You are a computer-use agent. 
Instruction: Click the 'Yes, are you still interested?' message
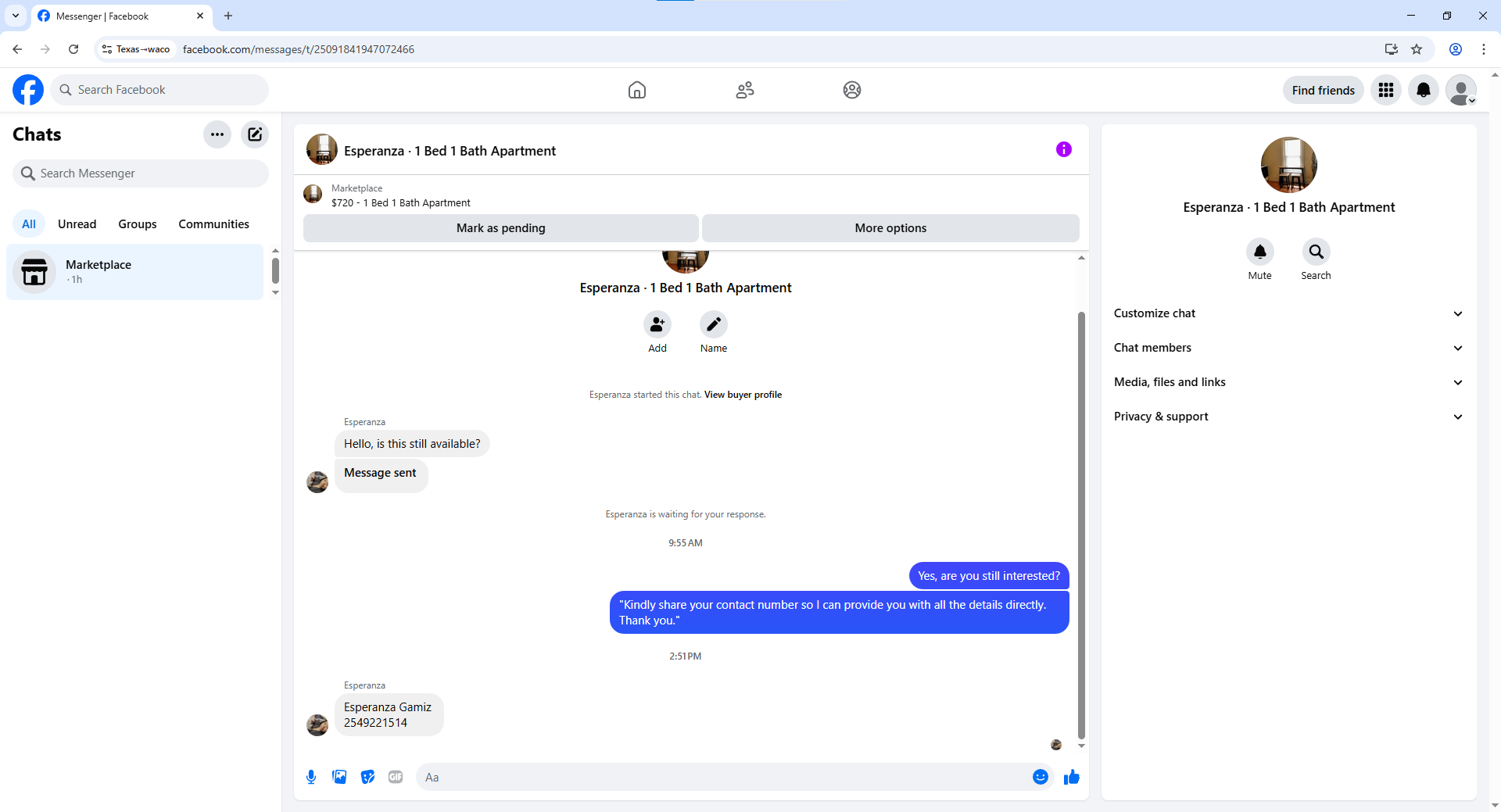coord(989,576)
